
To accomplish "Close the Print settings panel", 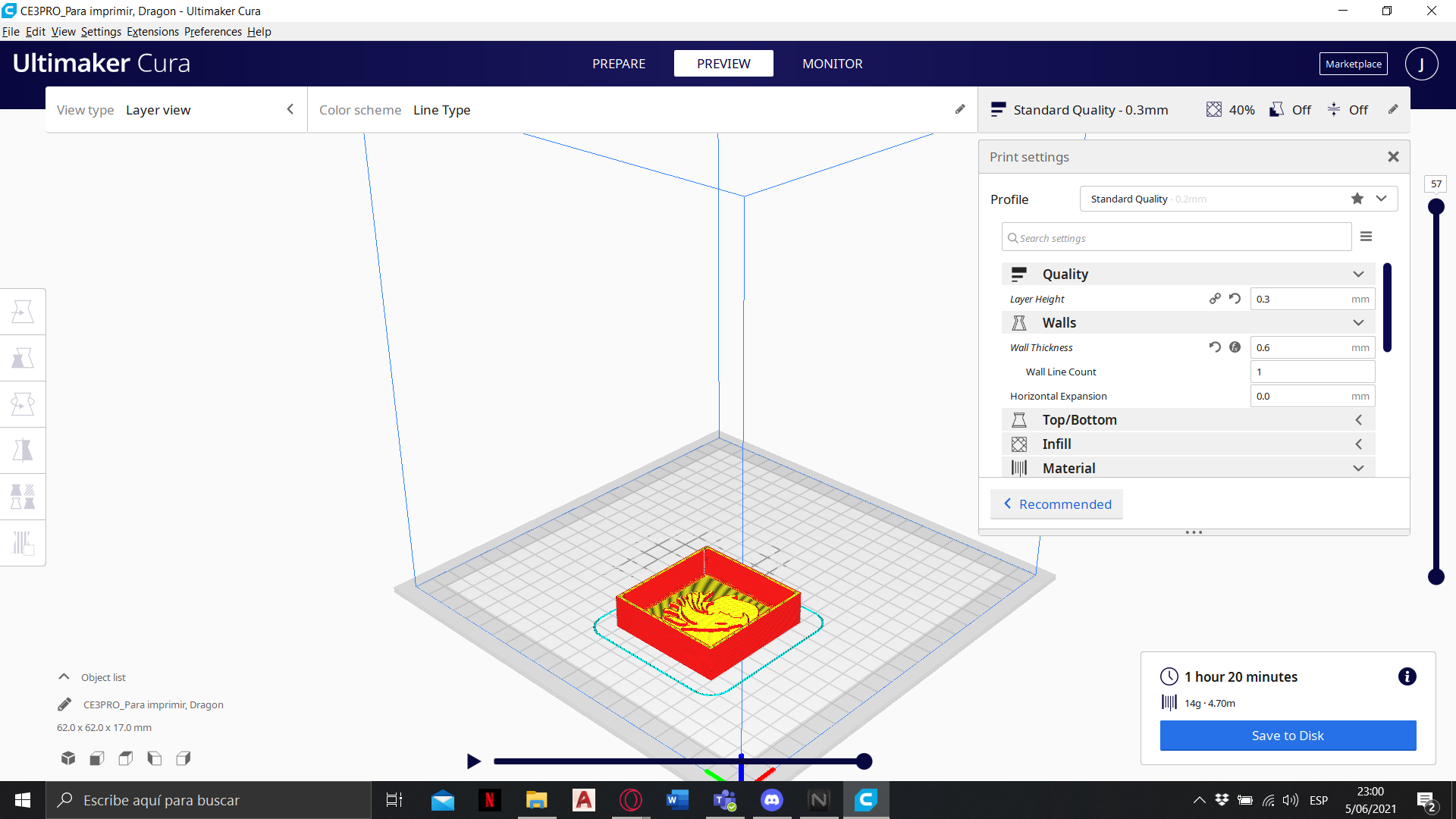I will 1393,156.
